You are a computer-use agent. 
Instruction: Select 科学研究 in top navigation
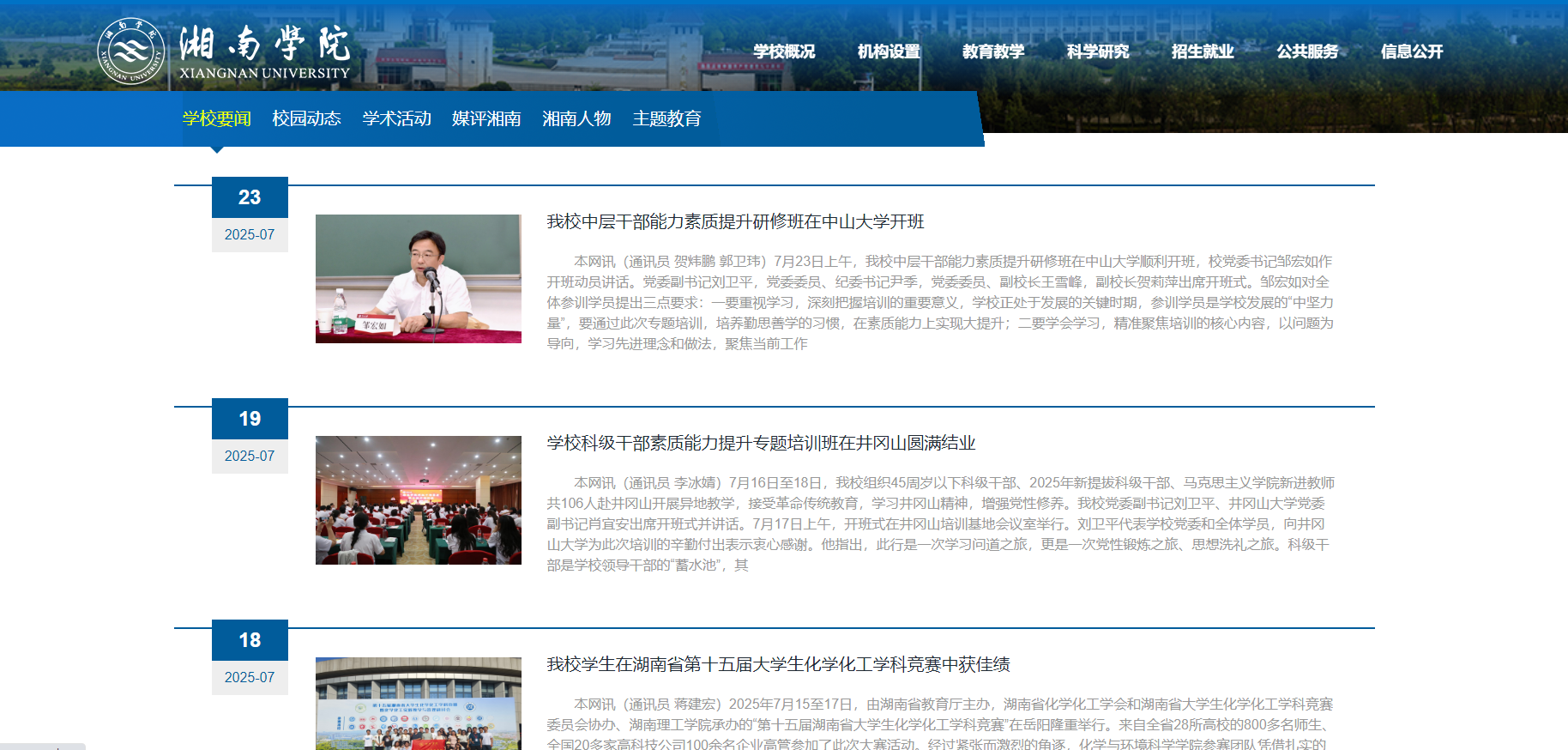coord(1098,51)
